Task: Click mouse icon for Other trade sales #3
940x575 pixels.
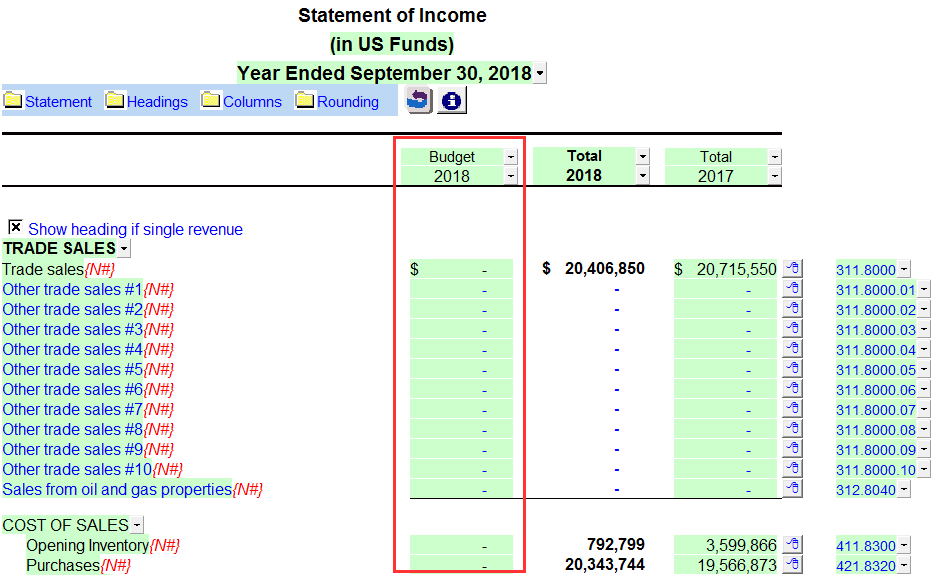Action: [793, 329]
